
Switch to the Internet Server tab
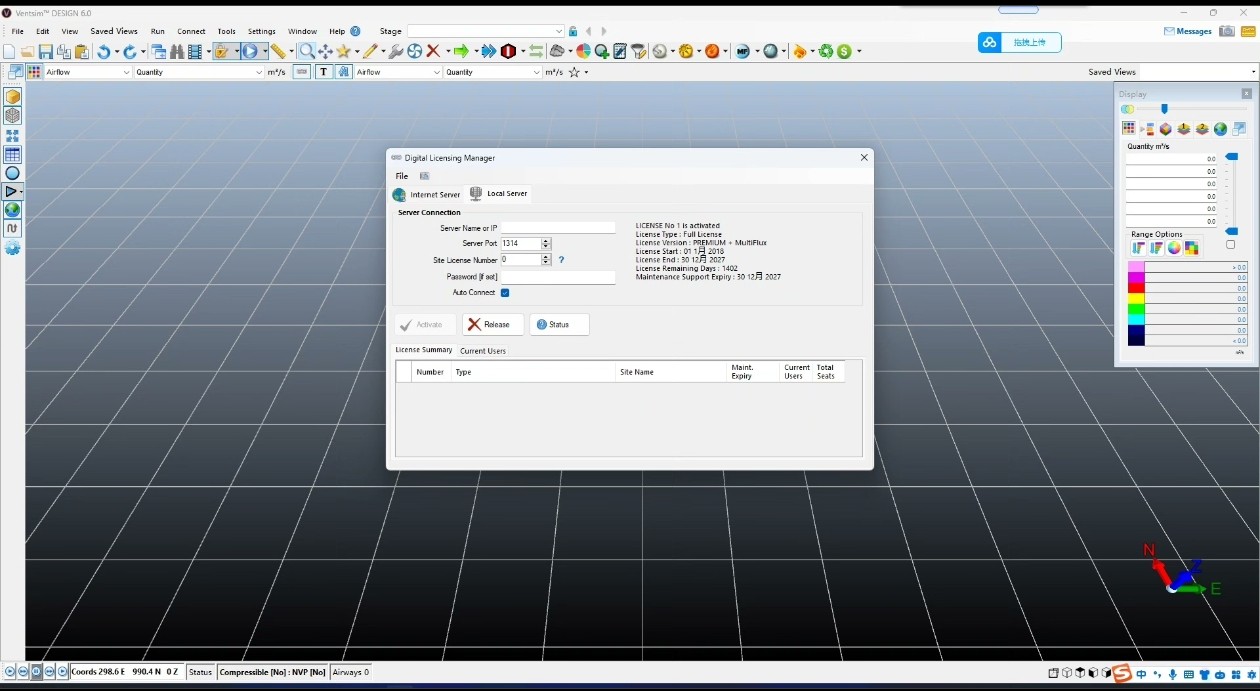click(x=426, y=195)
